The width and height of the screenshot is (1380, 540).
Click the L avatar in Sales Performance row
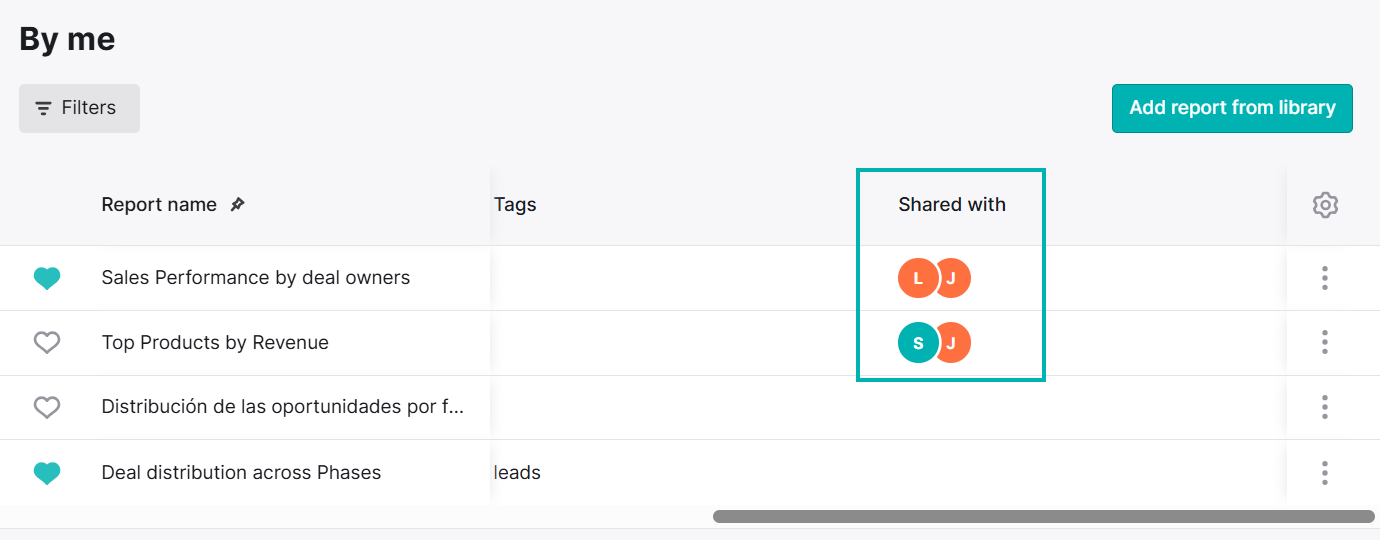pyautogui.click(x=918, y=278)
